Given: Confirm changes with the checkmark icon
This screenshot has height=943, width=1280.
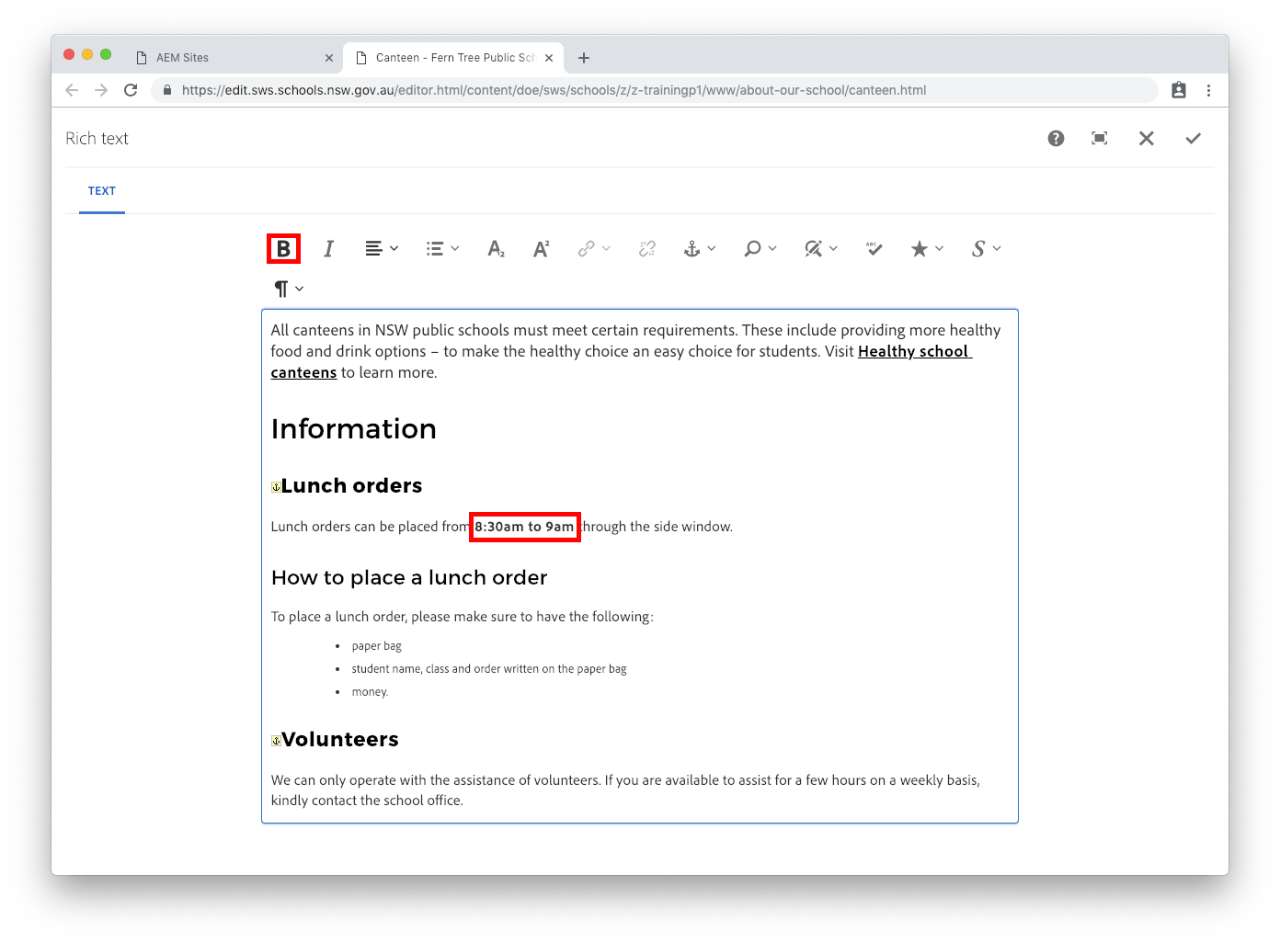Looking at the screenshot, I should [x=1193, y=138].
